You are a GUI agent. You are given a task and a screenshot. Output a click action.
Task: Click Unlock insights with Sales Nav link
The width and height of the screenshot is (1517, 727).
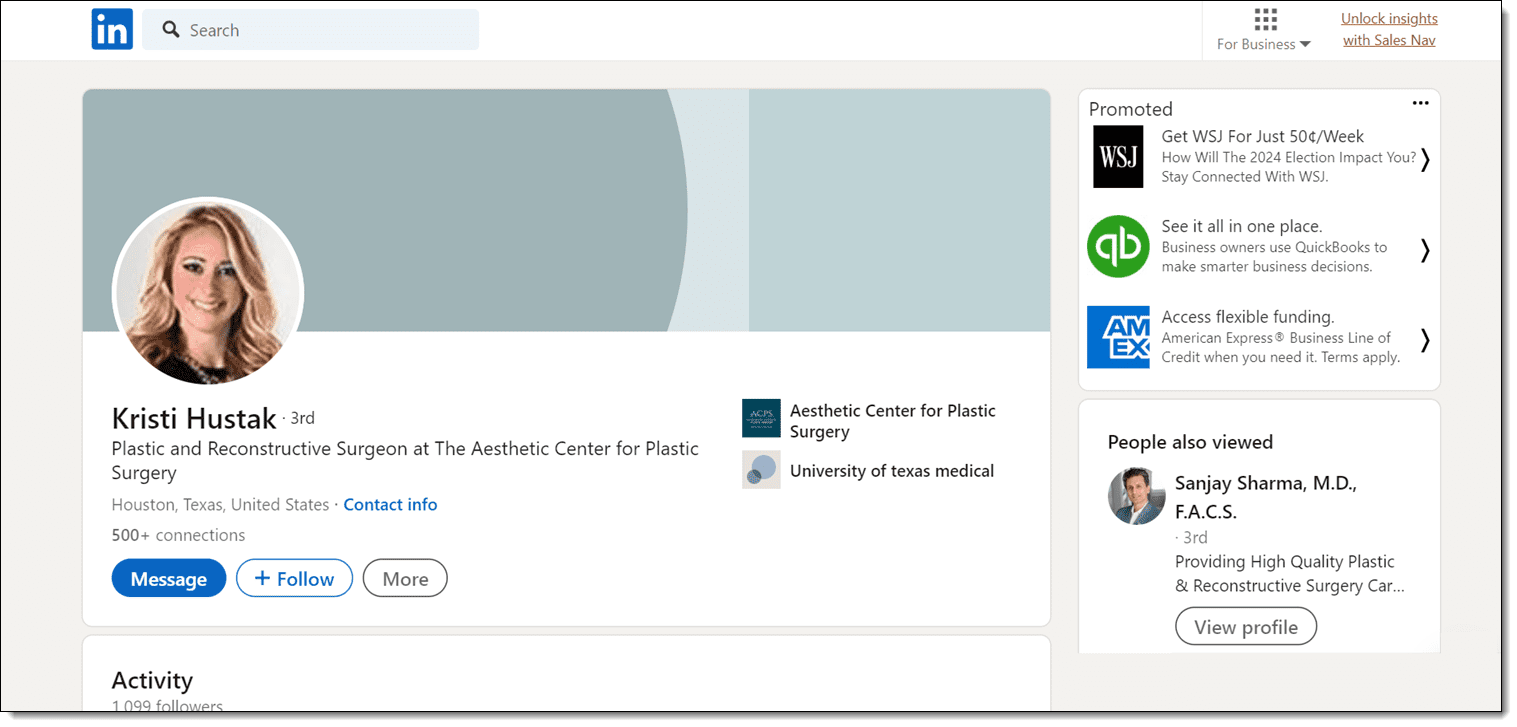[x=1389, y=30]
